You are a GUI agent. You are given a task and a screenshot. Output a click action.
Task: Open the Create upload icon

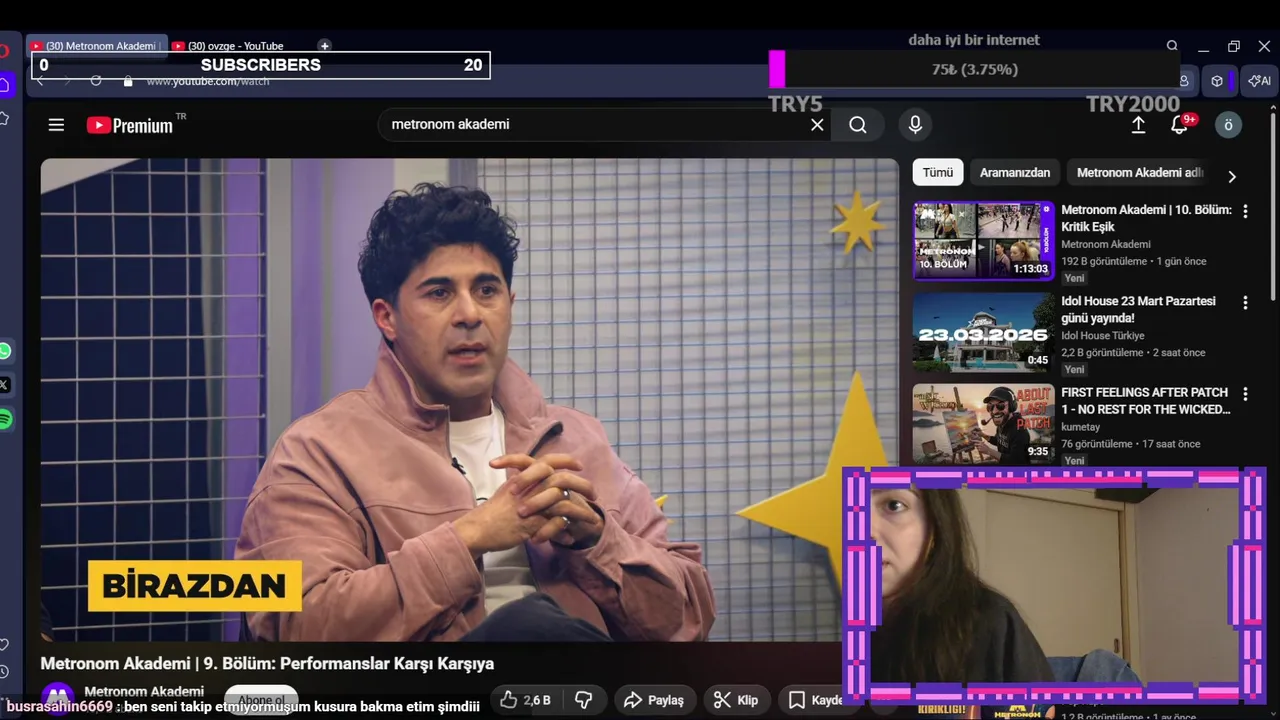[x=1138, y=125]
